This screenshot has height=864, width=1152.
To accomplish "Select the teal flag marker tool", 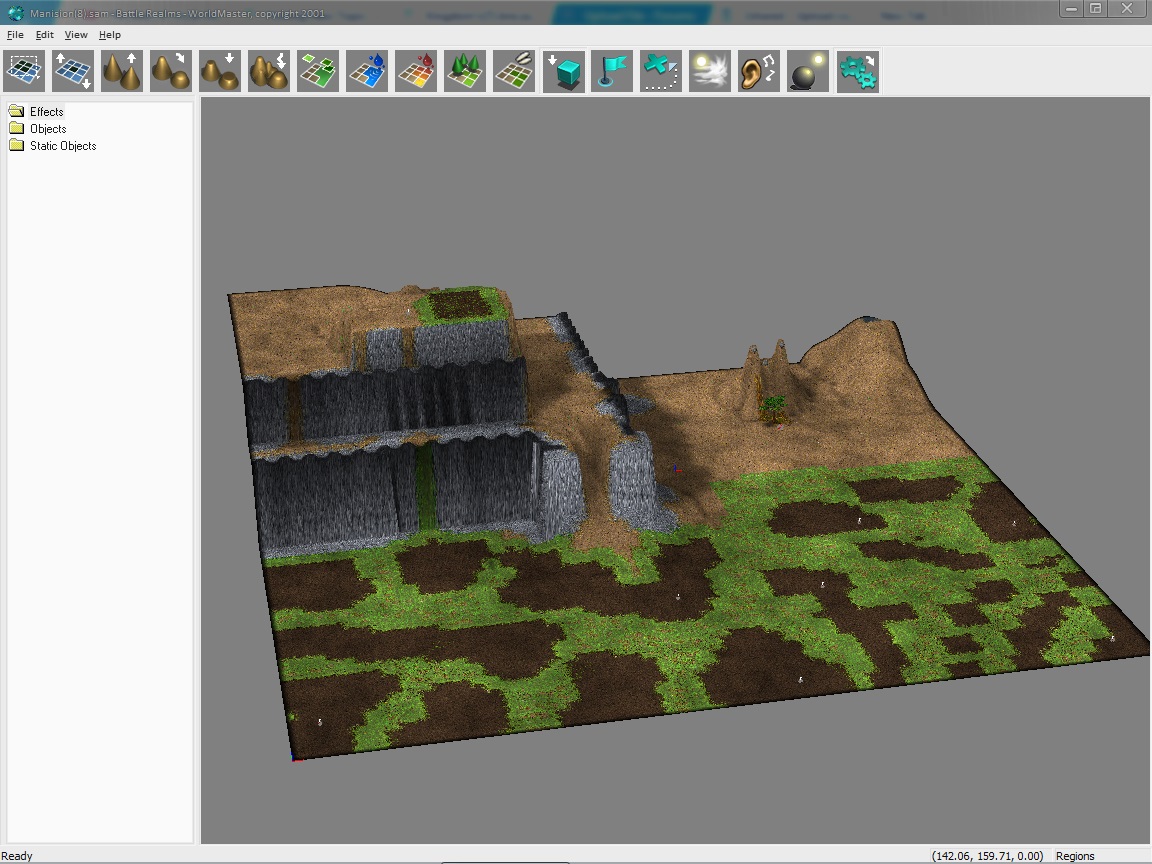I will (612, 71).
